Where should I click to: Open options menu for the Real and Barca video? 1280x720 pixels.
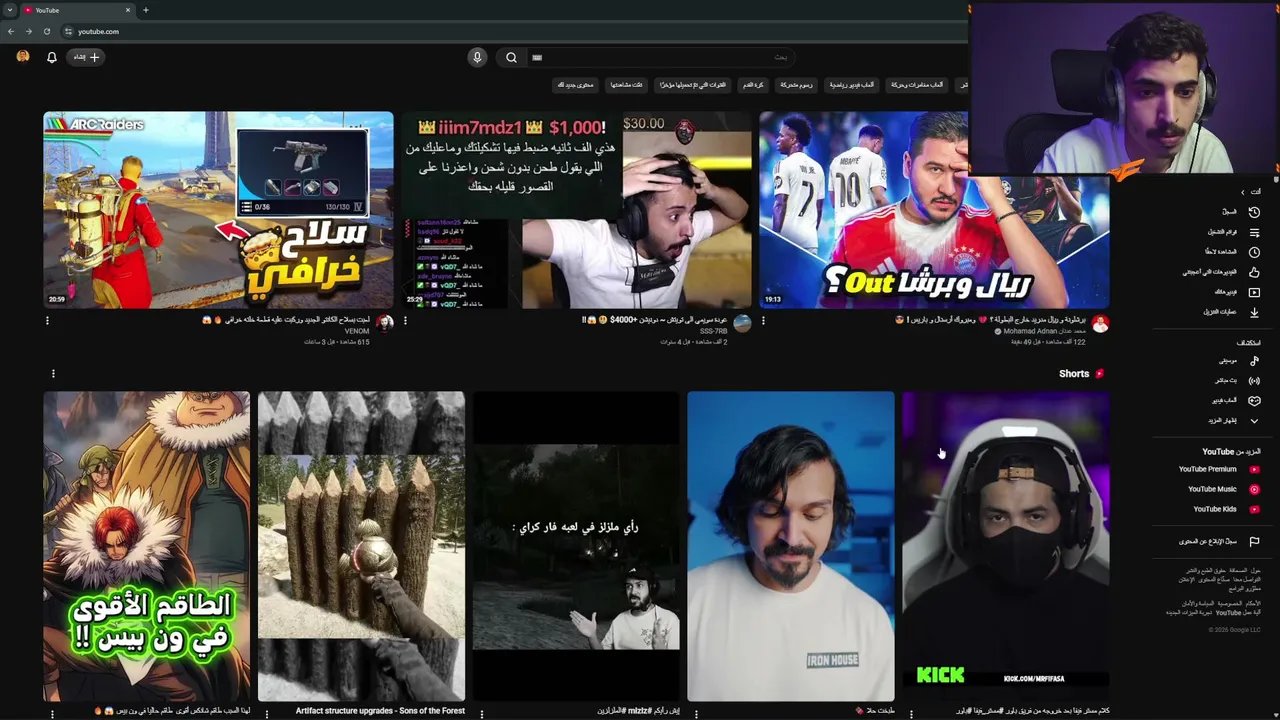pos(763,321)
